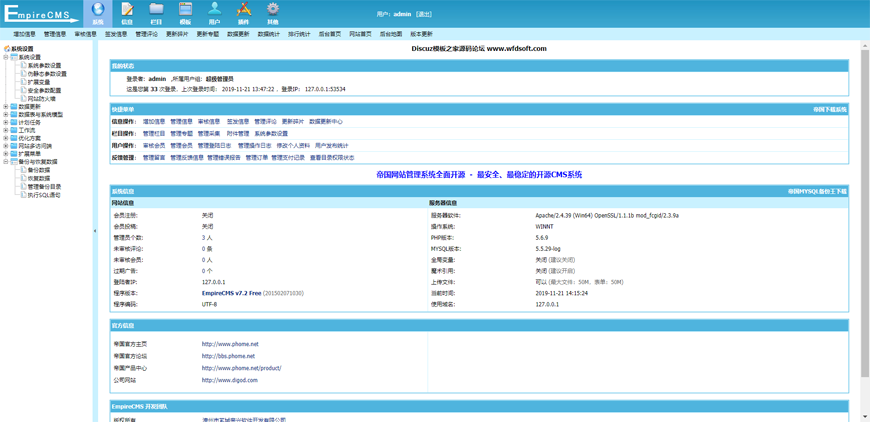The width and height of the screenshot is (870, 422).
Task: Click the EmpireCMS v7.2 Free version link
Action: tap(231, 293)
